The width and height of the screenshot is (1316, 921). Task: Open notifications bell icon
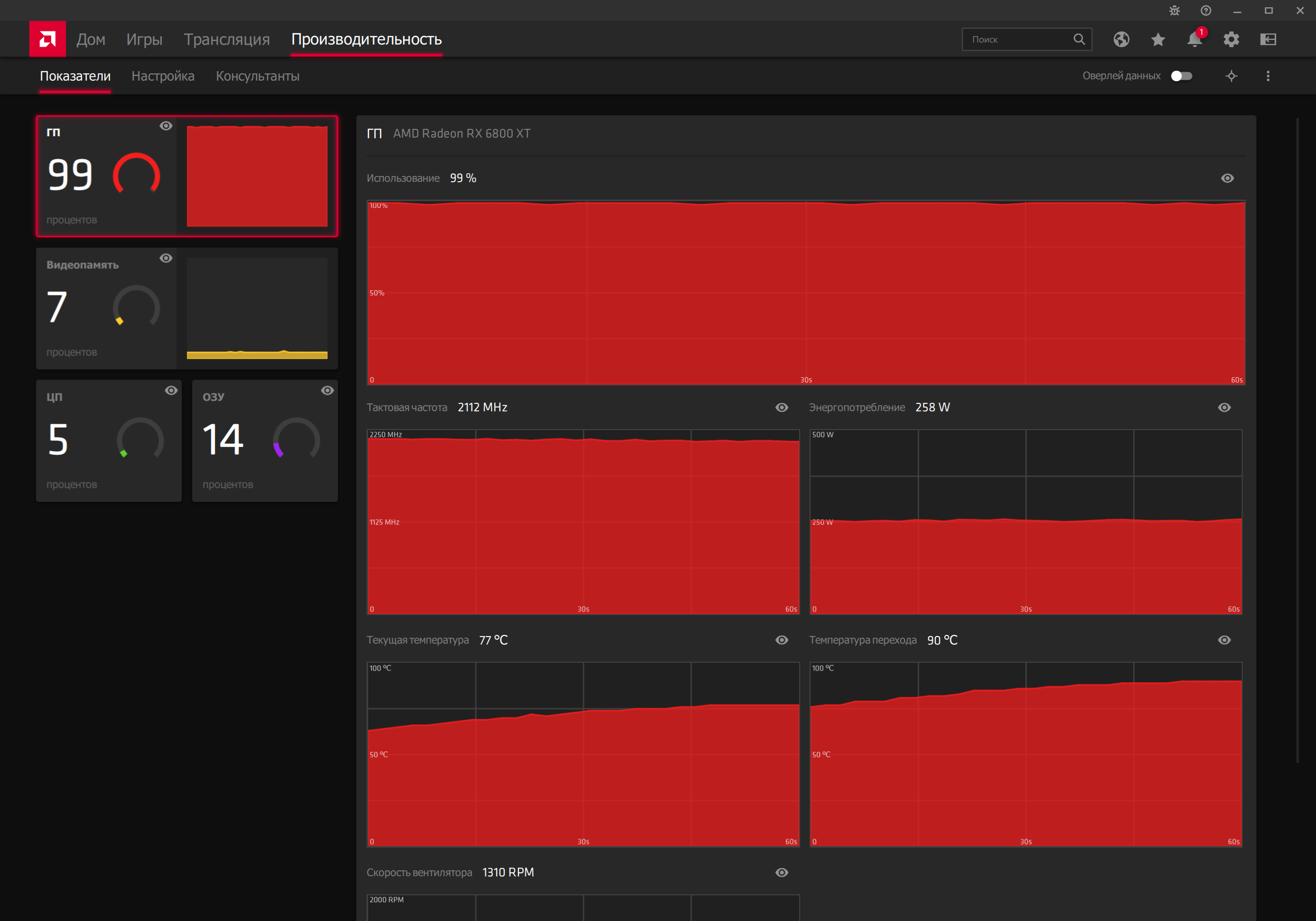point(1195,40)
